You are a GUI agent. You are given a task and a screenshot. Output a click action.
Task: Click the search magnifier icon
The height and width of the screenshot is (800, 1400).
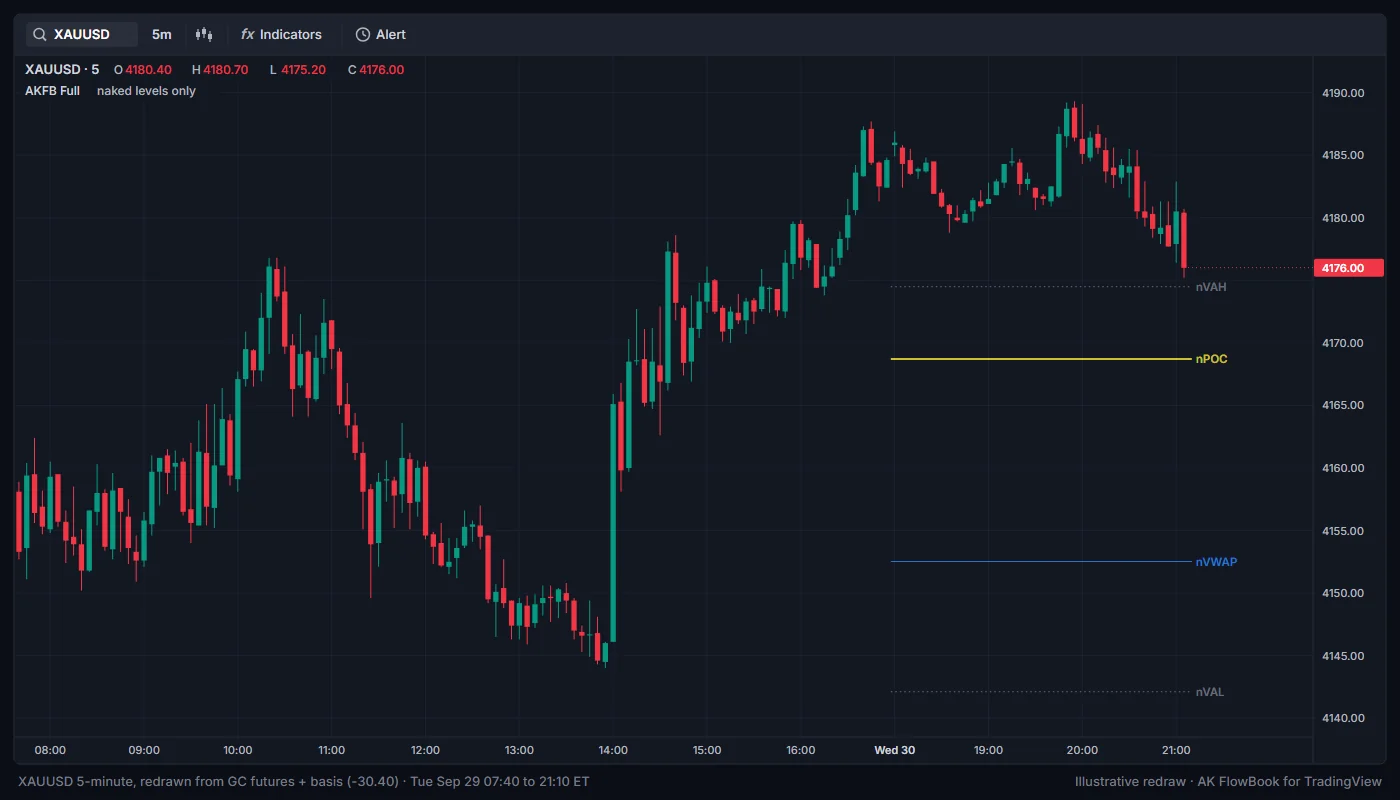coord(40,34)
